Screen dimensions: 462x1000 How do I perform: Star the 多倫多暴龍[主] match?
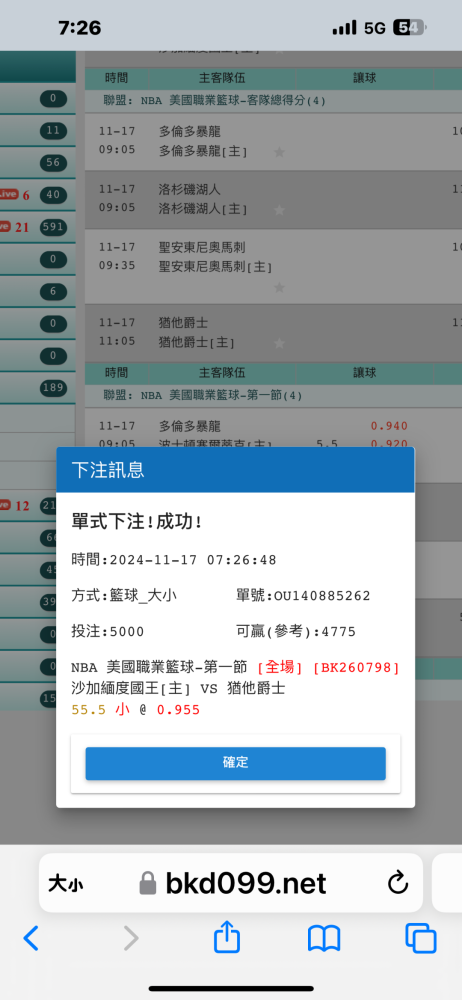(279, 152)
